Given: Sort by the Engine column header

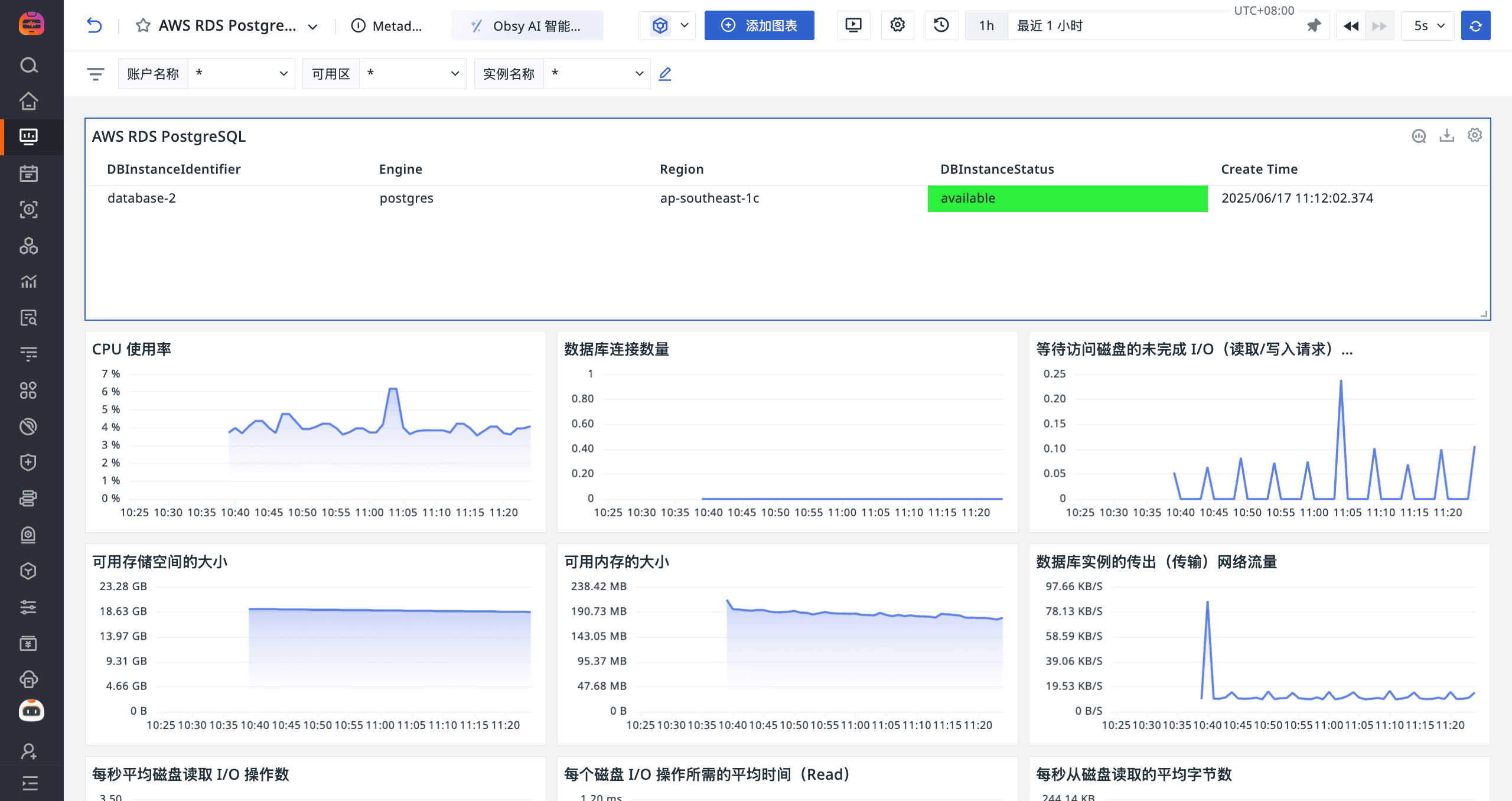Looking at the screenshot, I should tap(400, 169).
